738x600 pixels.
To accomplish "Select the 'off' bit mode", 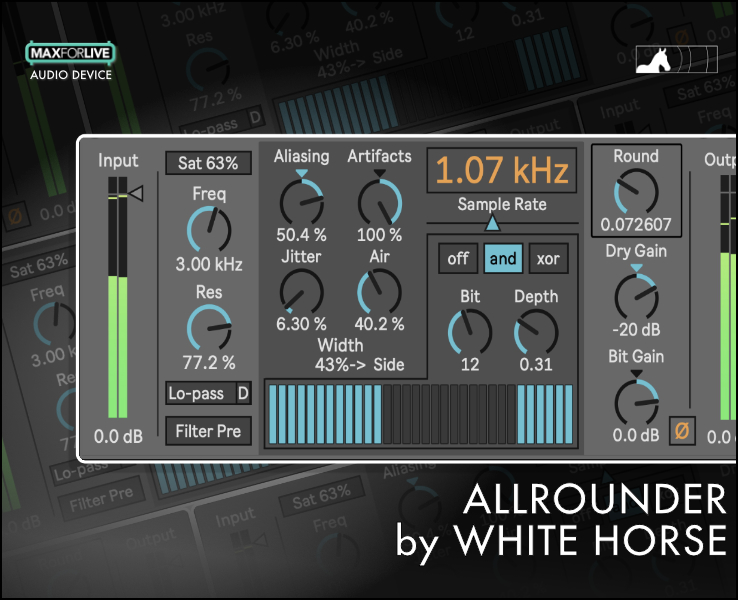I will (x=458, y=259).
